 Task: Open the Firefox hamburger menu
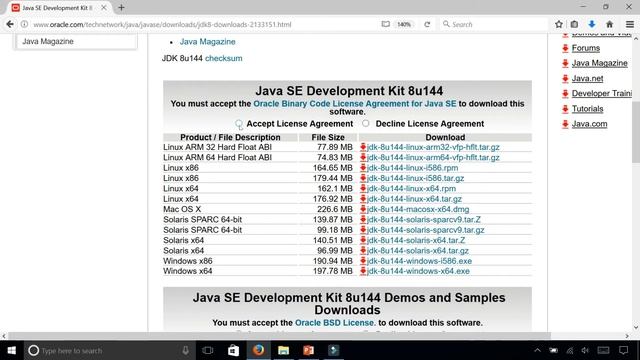pos(630,24)
